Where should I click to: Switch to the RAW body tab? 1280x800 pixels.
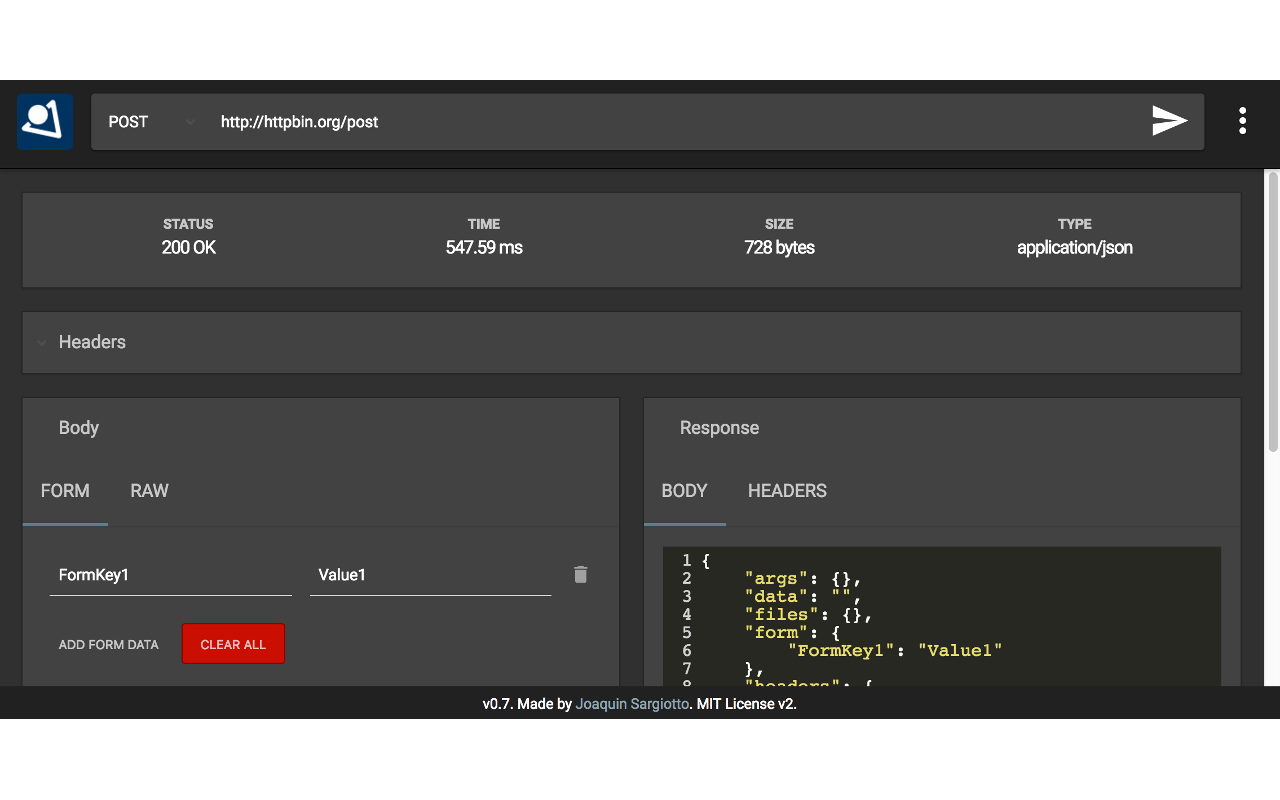click(149, 491)
